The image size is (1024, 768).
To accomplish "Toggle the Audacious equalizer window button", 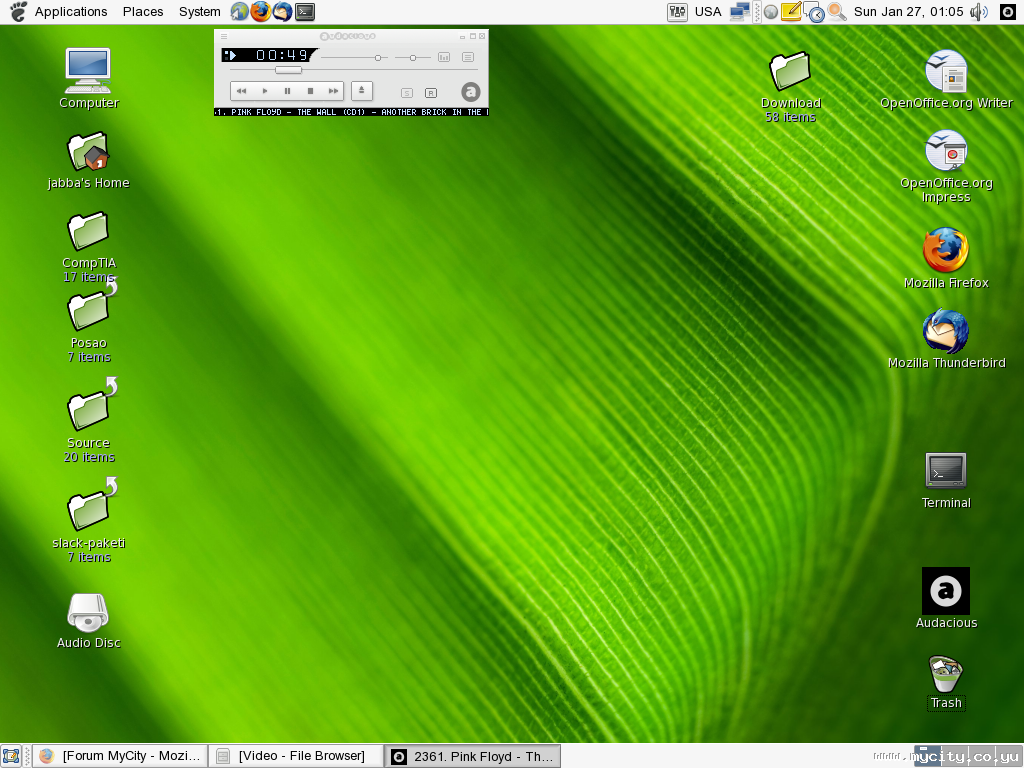I will click(444, 57).
